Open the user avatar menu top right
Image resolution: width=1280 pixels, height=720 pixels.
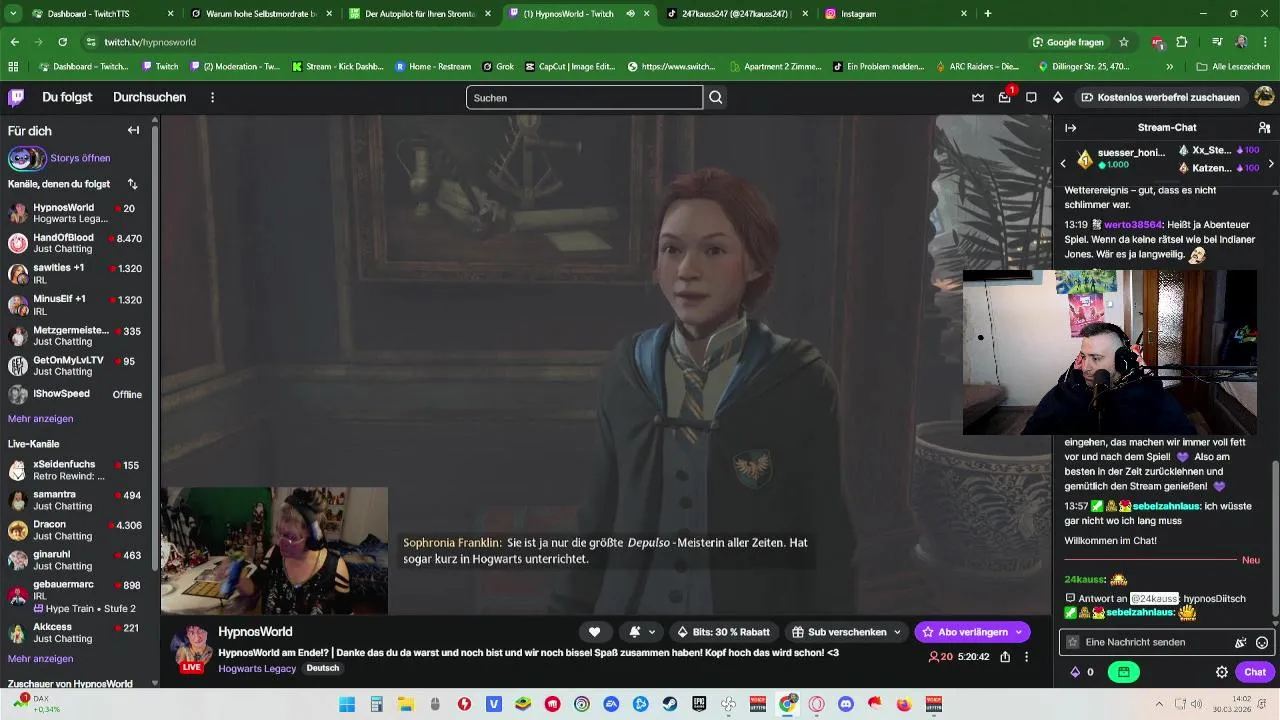click(1264, 97)
